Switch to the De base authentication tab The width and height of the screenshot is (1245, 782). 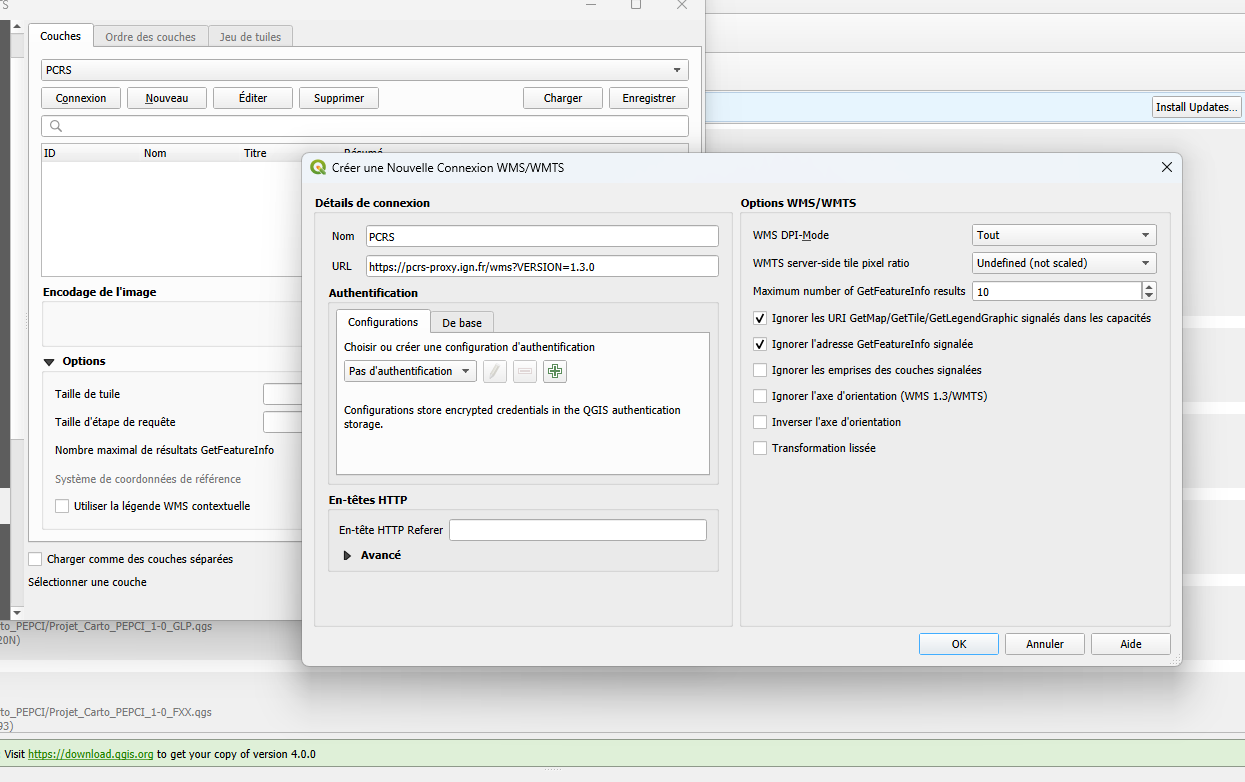(462, 323)
